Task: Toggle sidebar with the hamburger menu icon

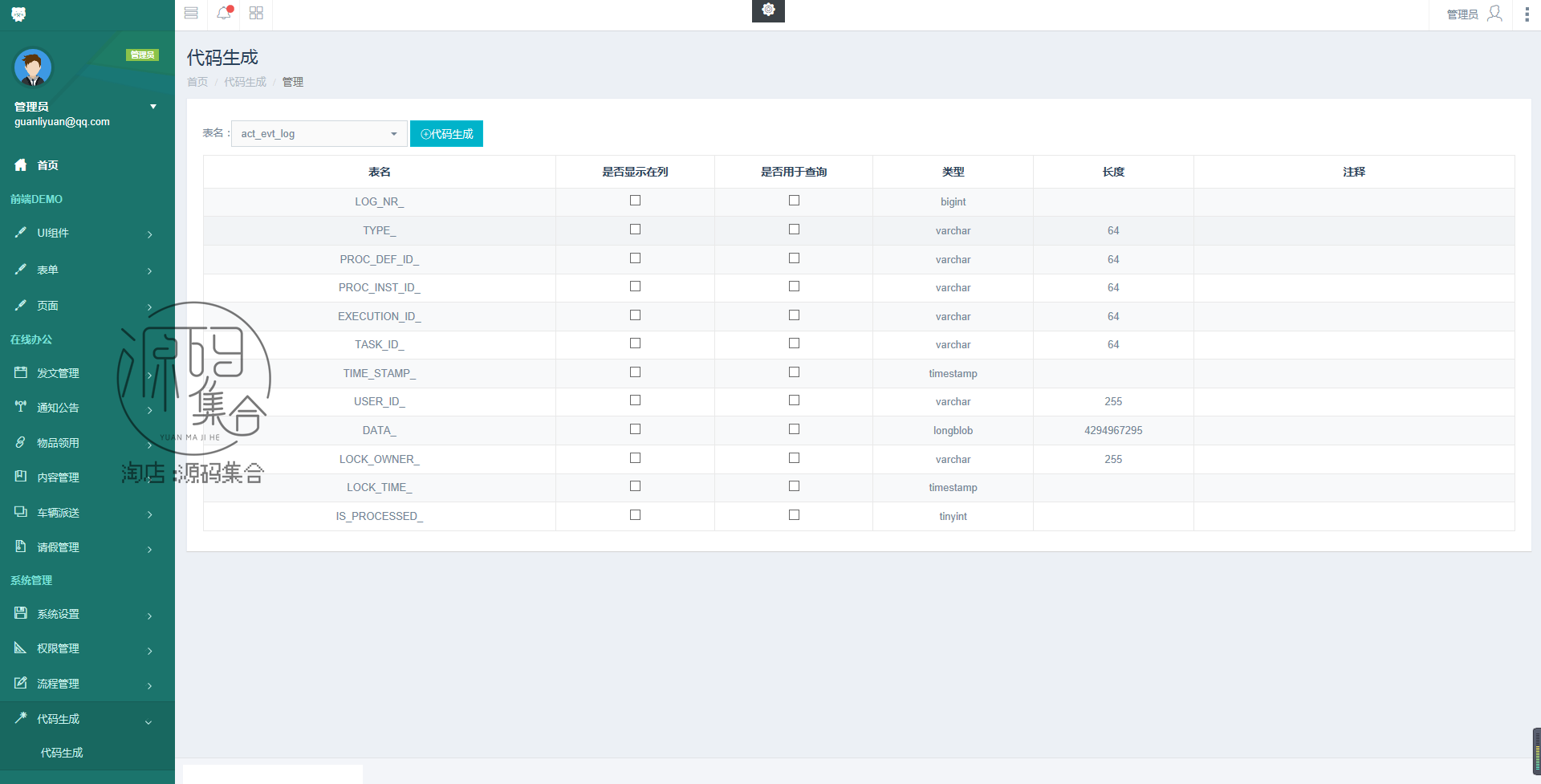Action: coord(191,13)
